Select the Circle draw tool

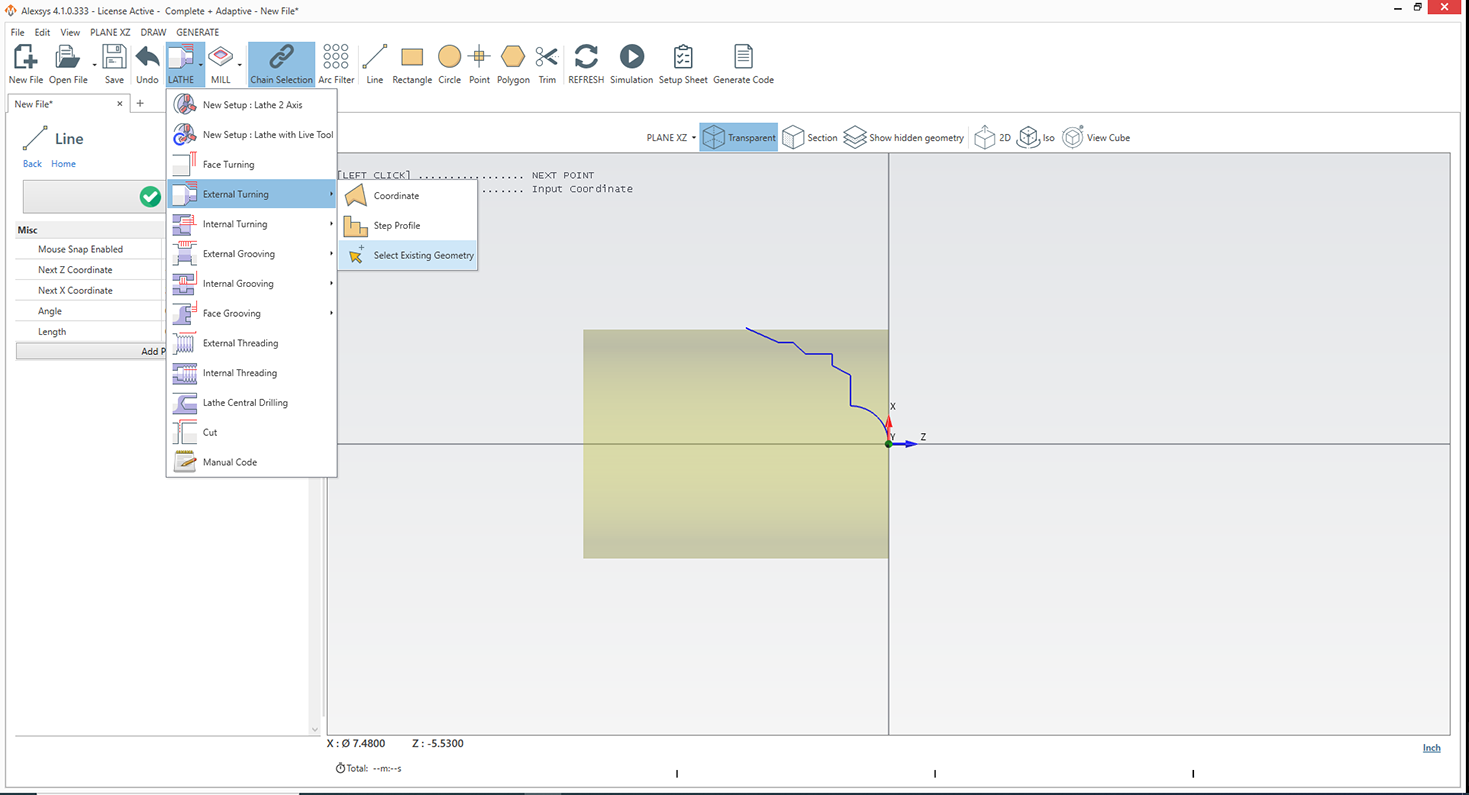(x=450, y=57)
